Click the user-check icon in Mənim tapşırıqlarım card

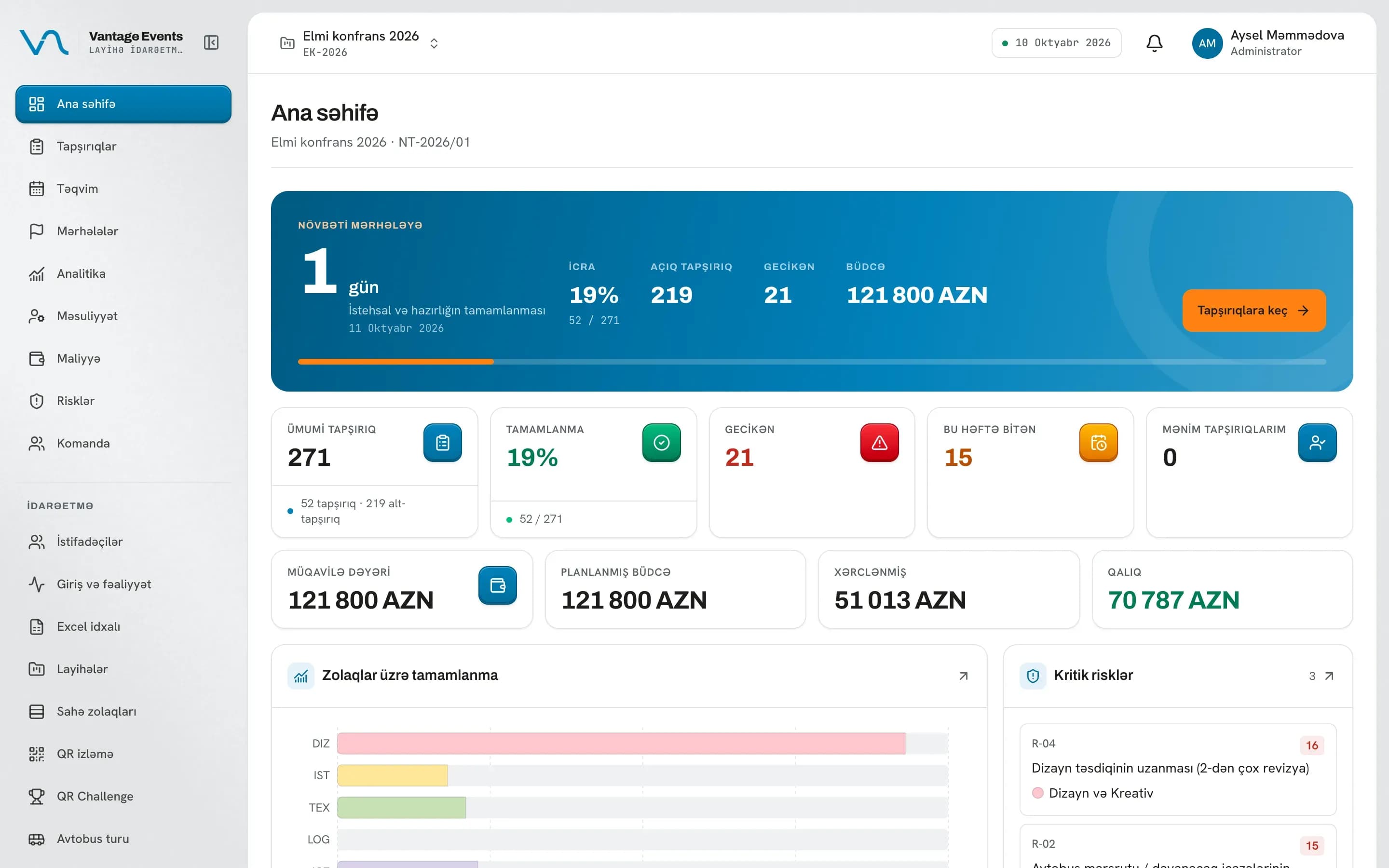tap(1317, 443)
